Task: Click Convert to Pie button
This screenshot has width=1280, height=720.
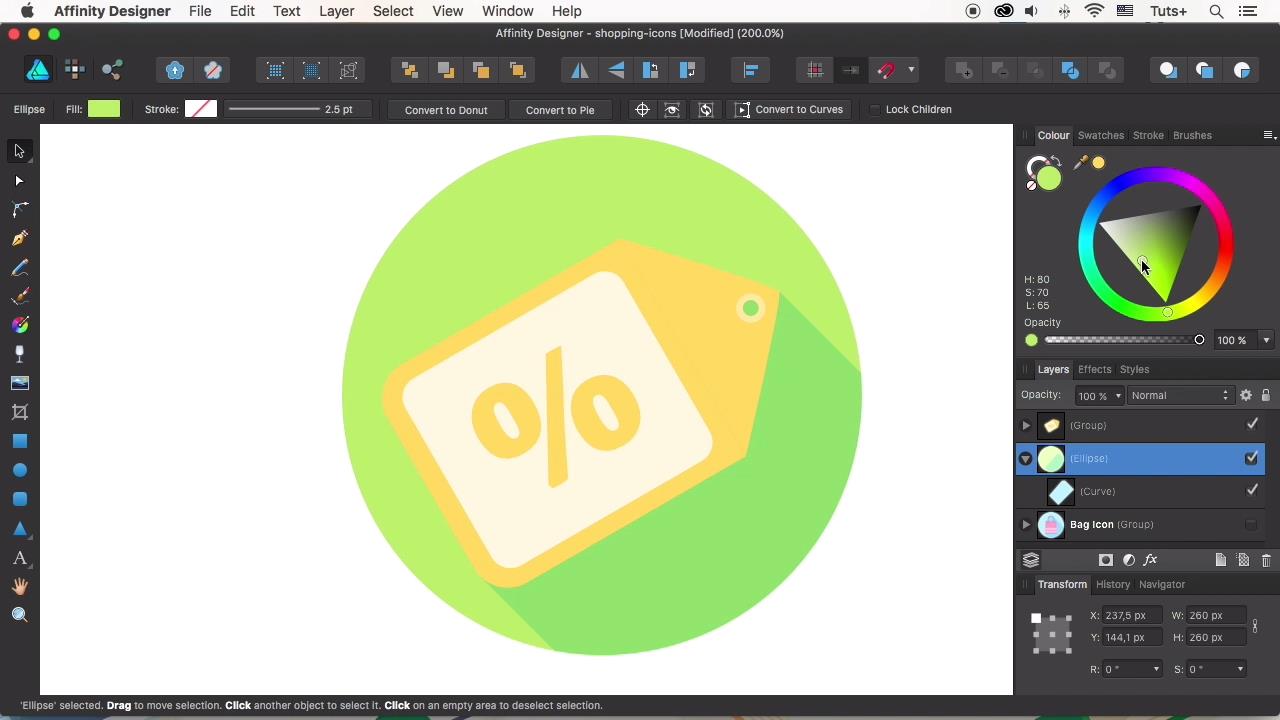Action: [x=560, y=110]
